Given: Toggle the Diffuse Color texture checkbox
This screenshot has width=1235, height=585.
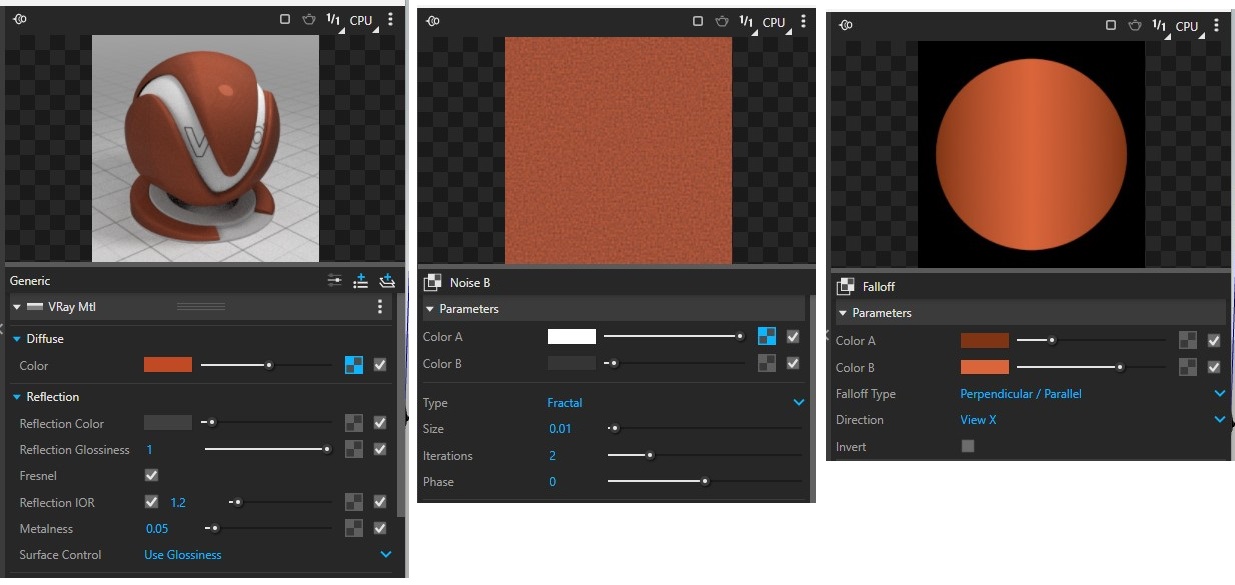Looking at the screenshot, I should click(x=380, y=365).
